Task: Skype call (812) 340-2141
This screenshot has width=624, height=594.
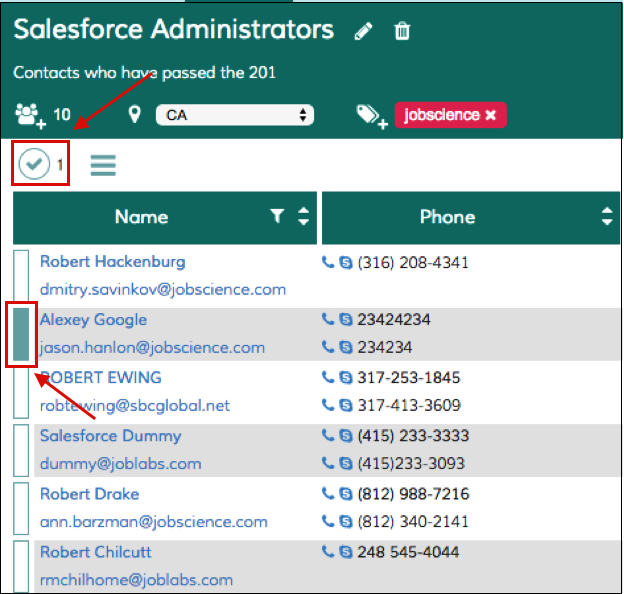Action: 345,522
